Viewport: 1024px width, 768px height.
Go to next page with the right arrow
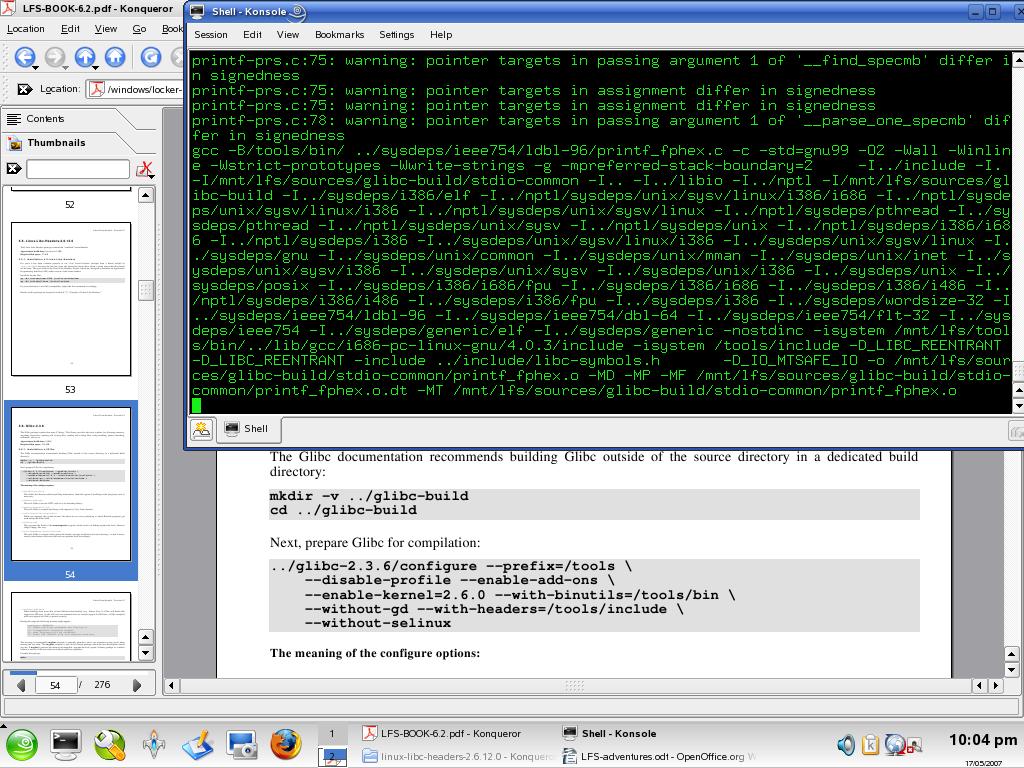point(137,685)
